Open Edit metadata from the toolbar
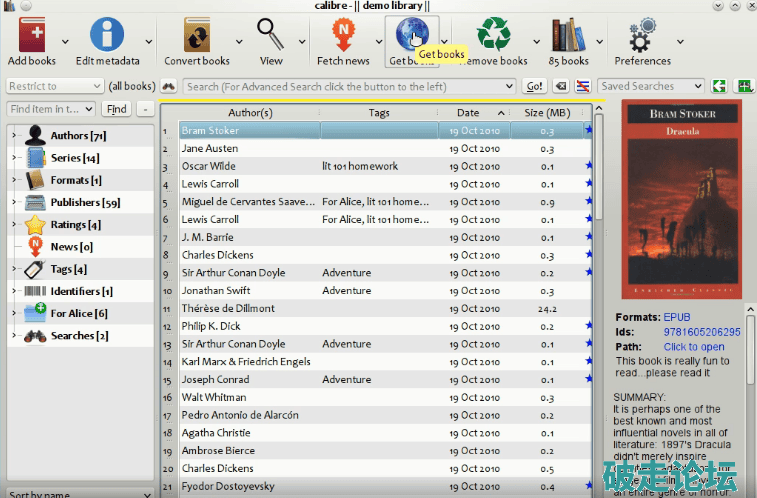The image size is (757, 498). [107, 35]
